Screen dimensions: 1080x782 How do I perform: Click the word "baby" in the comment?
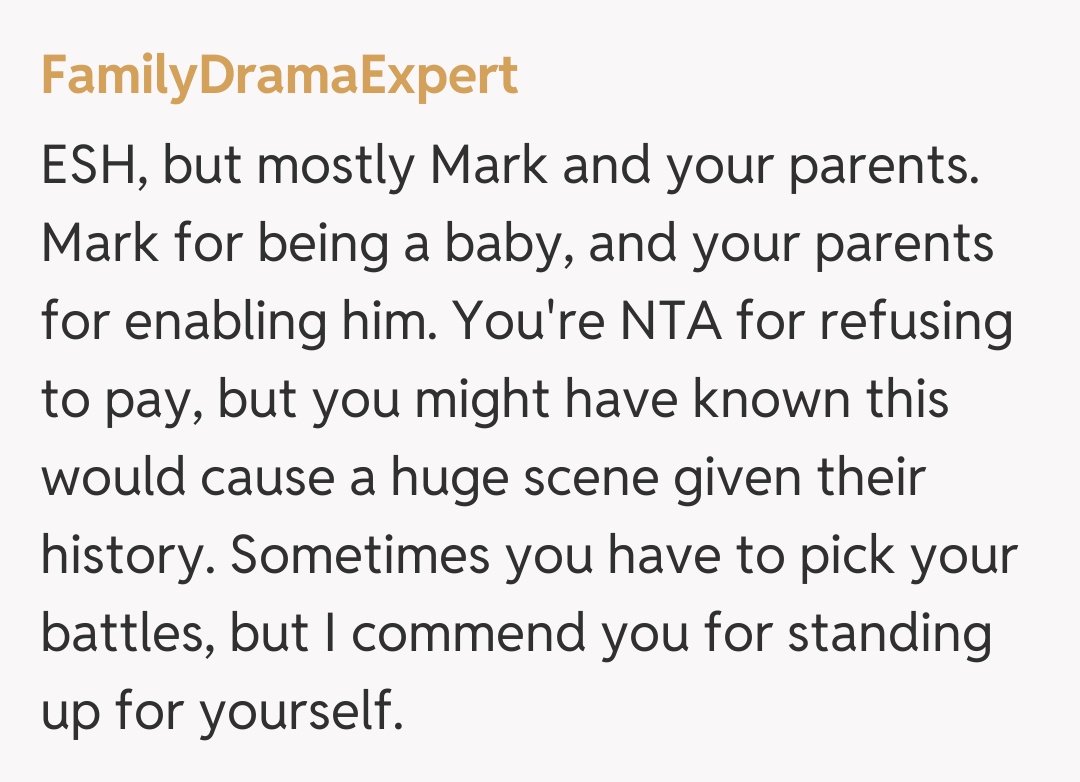click(x=494, y=246)
